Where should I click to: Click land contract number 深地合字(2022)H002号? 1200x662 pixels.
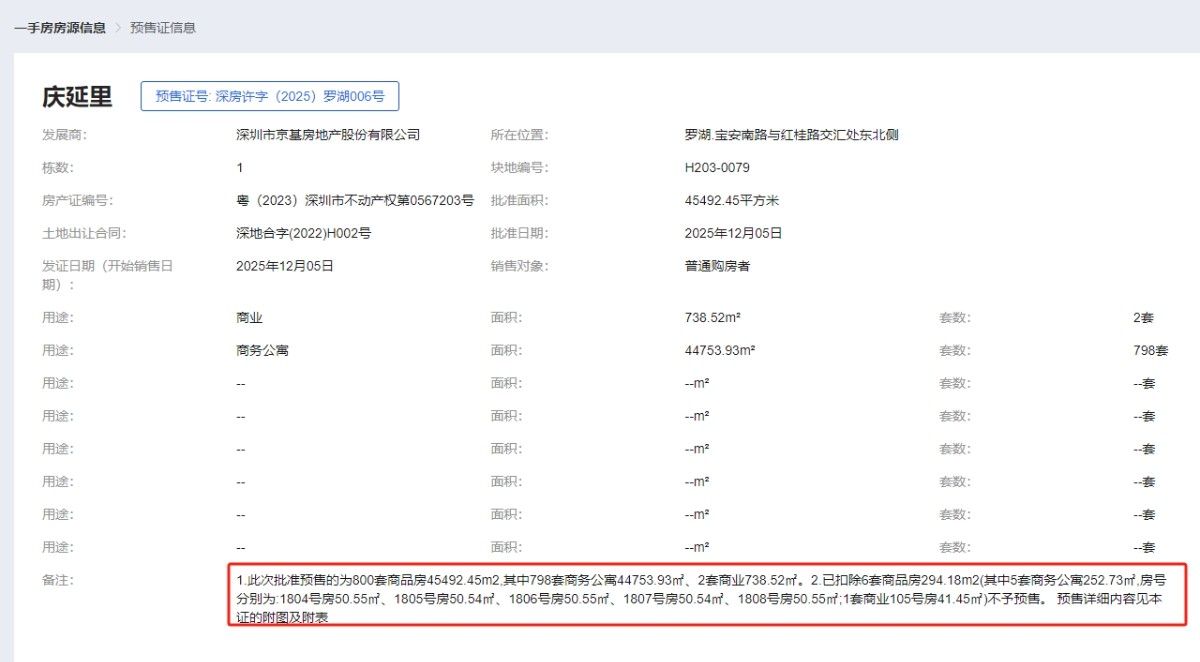click(303, 234)
